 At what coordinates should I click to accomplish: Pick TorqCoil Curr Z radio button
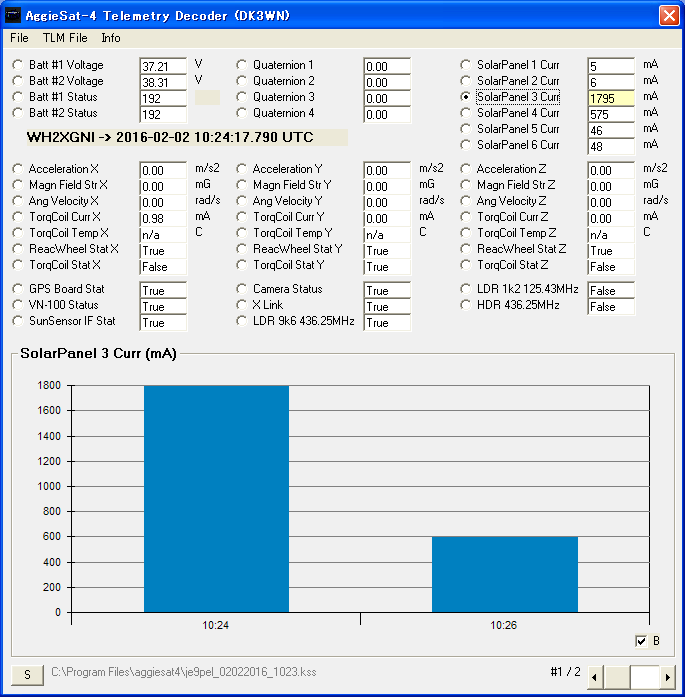click(466, 217)
